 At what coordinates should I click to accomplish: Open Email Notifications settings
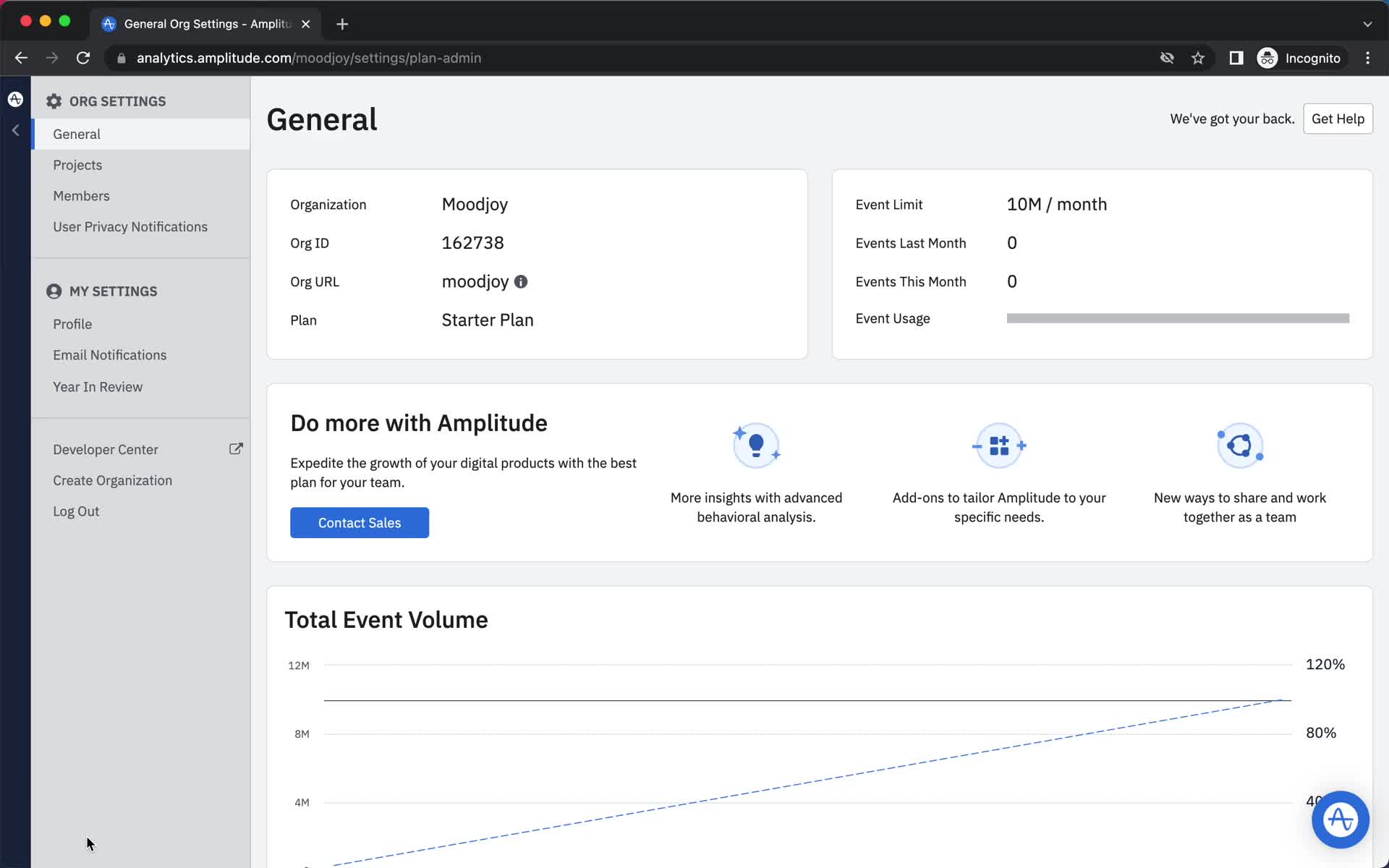point(110,355)
